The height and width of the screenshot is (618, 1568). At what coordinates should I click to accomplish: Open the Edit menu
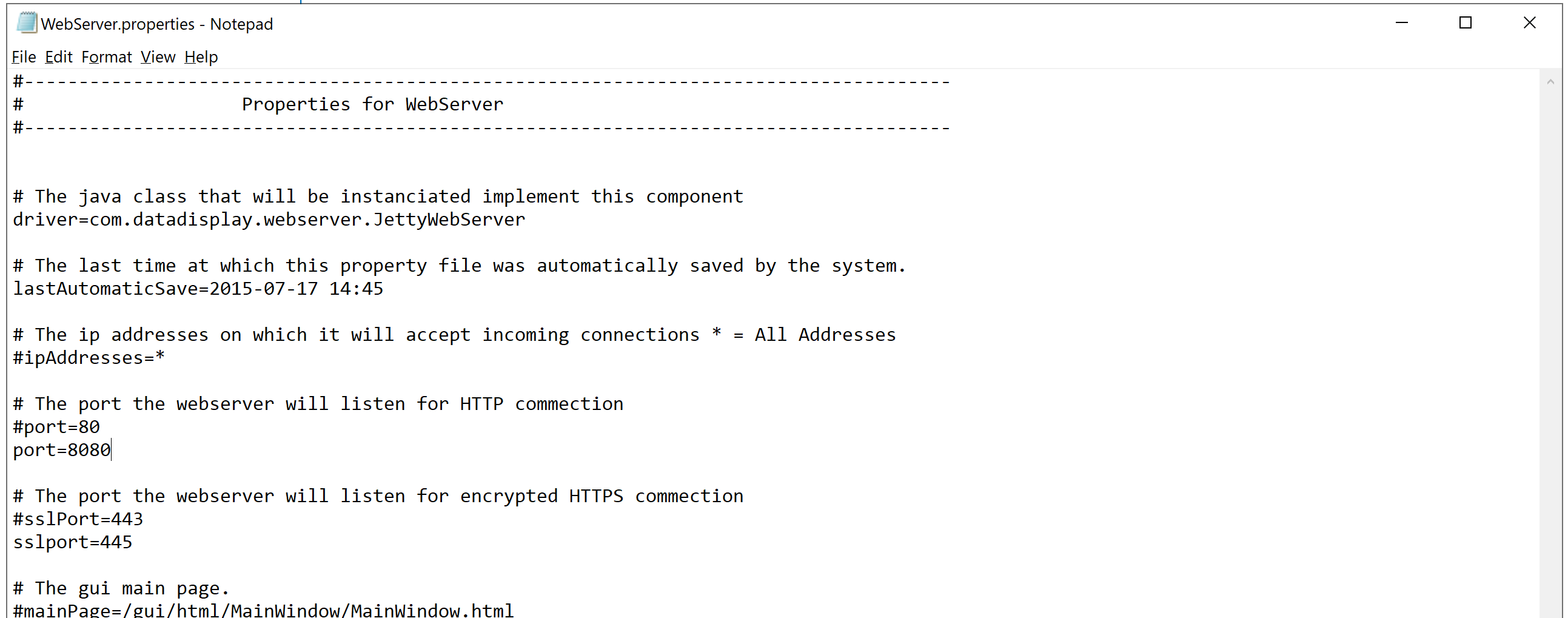coord(58,57)
